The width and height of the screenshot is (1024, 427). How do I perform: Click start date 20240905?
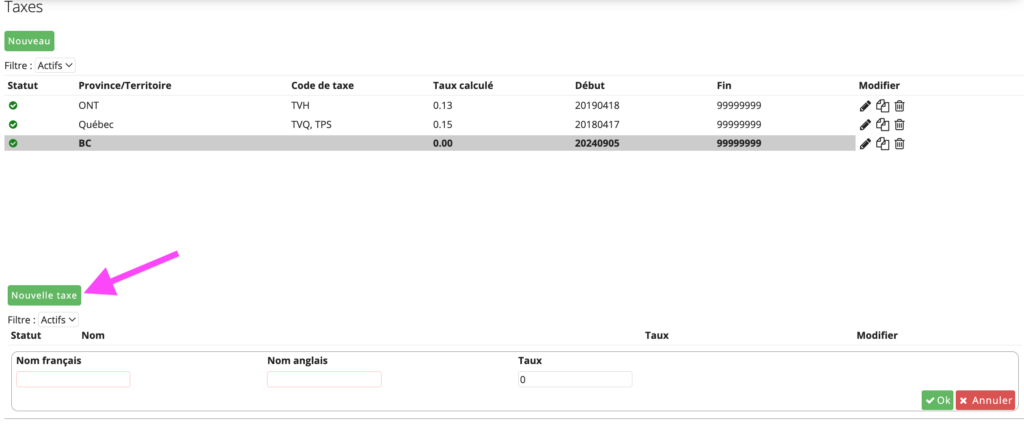click(x=598, y=143)
